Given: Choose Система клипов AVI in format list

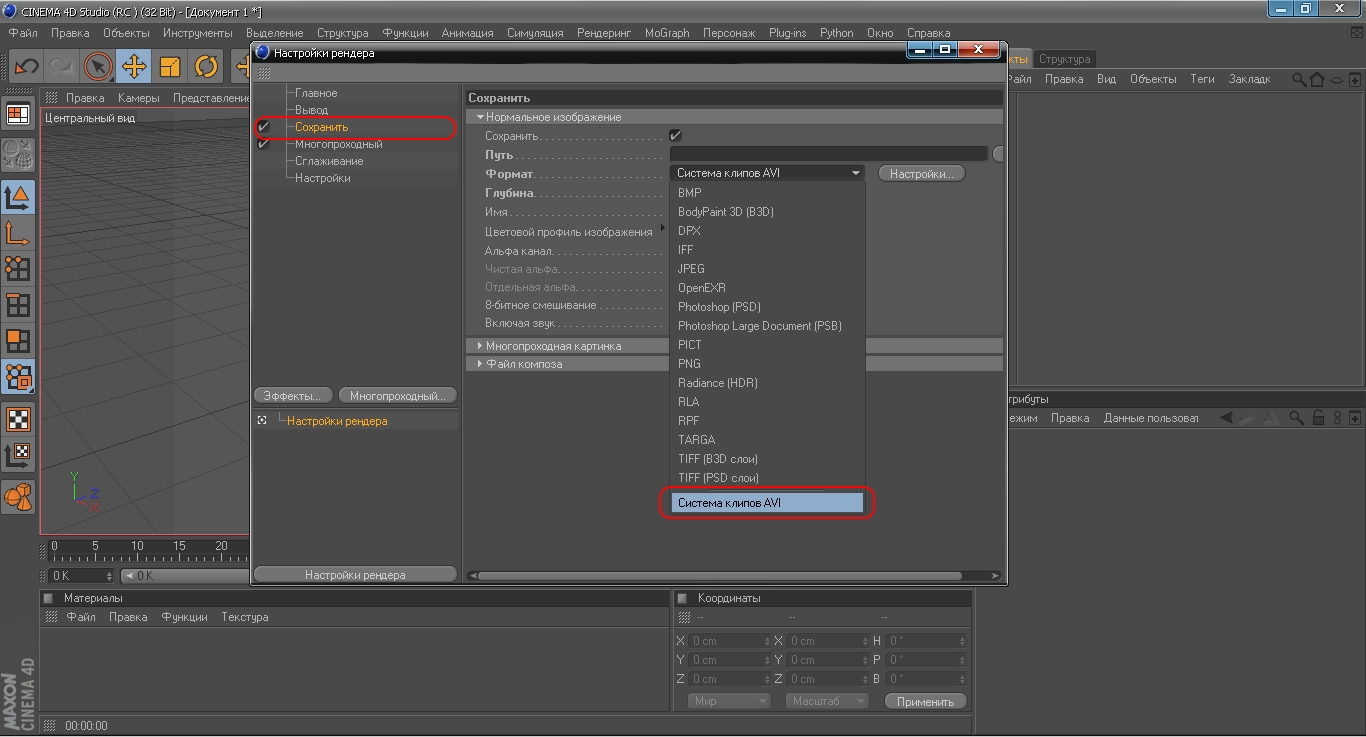Looking at the screenshot, I should tap(767, 503).
